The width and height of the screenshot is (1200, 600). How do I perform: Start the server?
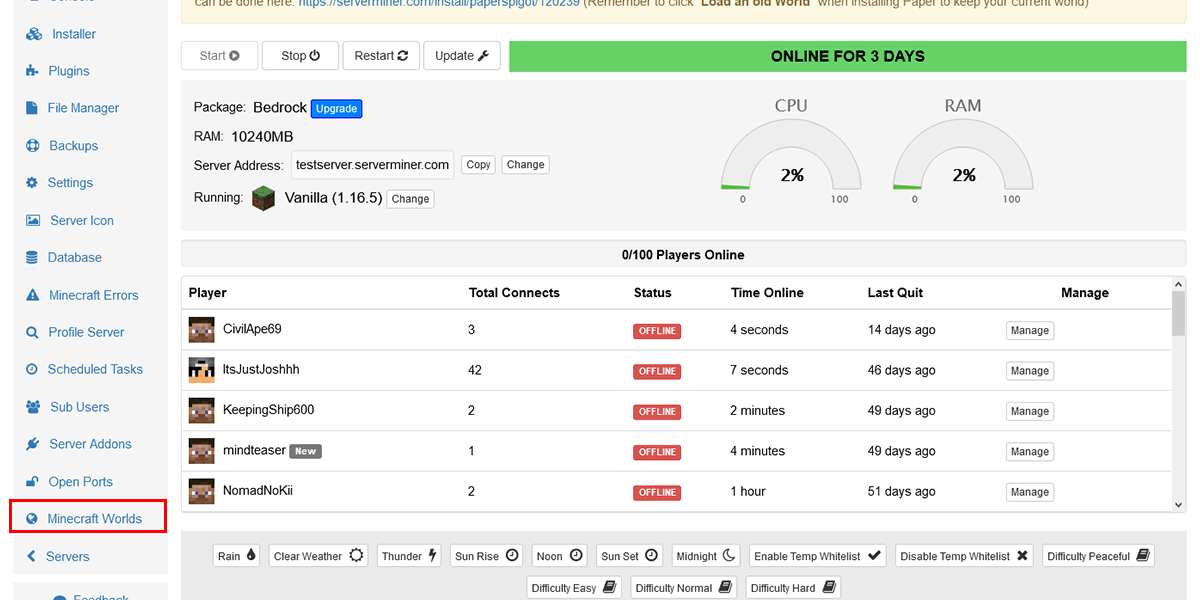click(220, 56)
